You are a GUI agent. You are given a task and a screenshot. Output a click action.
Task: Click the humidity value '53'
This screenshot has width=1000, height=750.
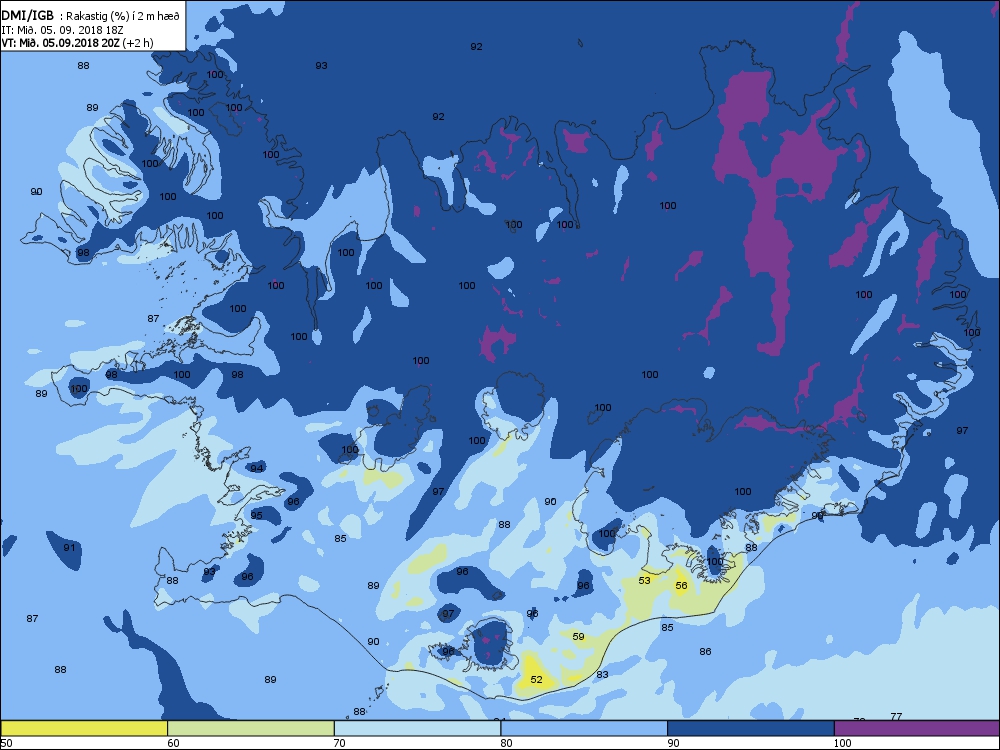[645, 580]
